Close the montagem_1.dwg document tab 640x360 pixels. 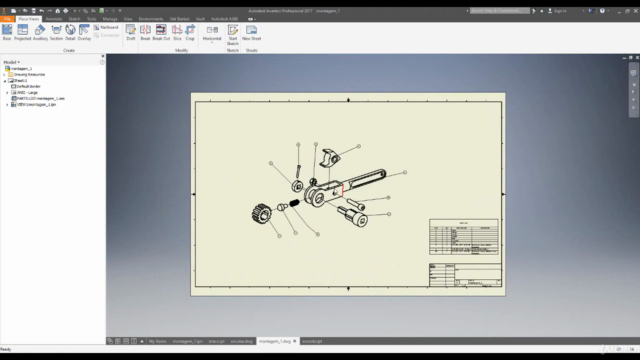295,341
